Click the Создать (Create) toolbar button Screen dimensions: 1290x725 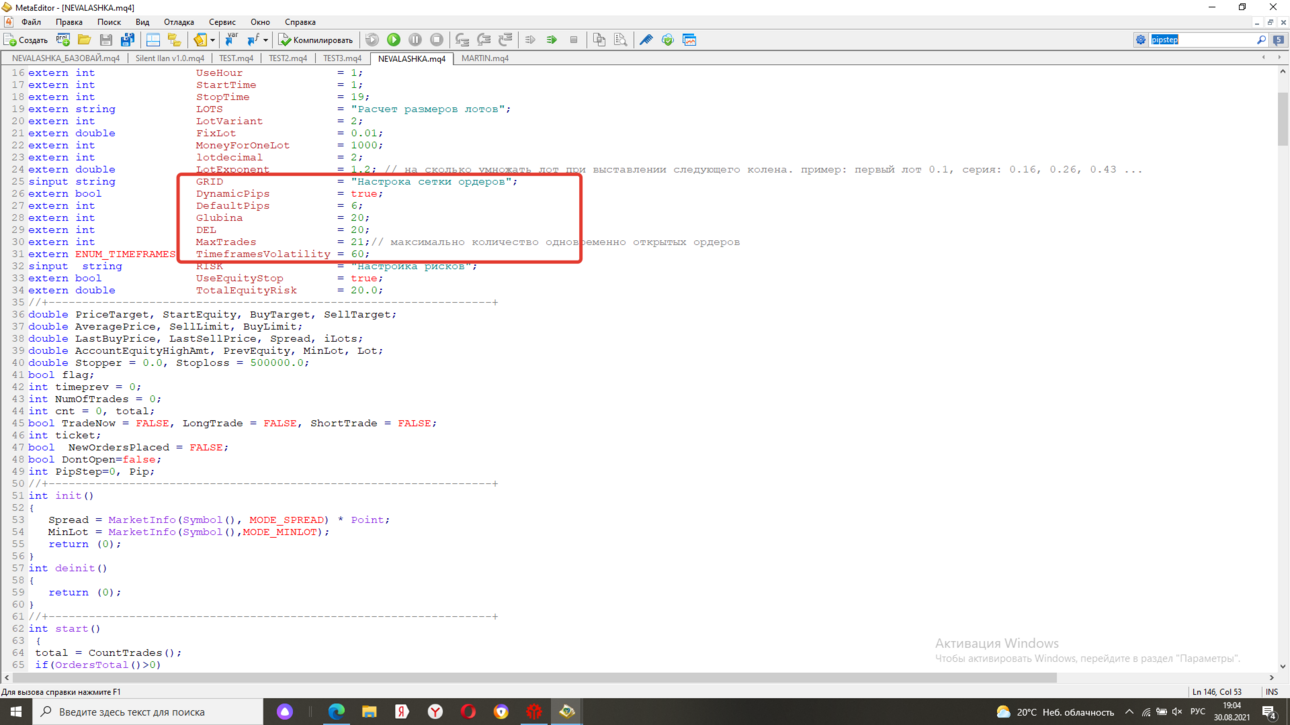click(26, 40)
